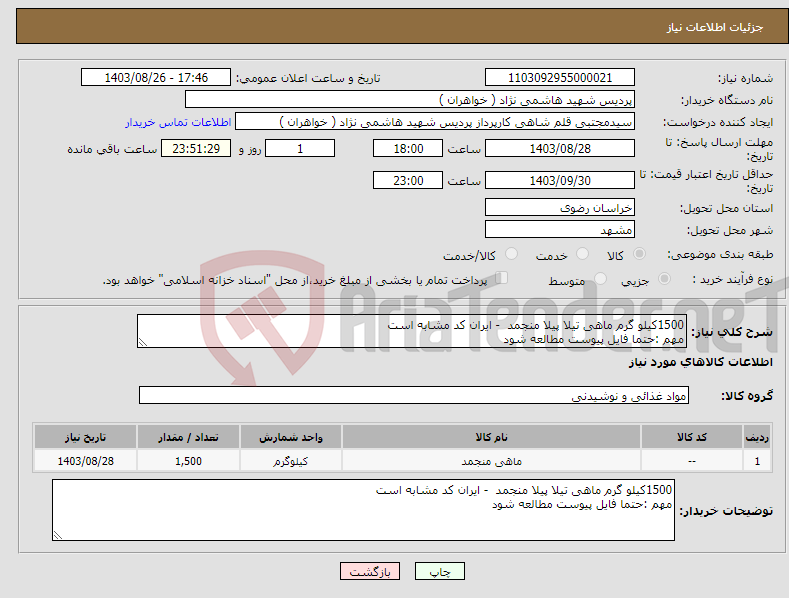Select the جزیی purchase type radio
Screen dimensions: 789x598
(664, 278)
